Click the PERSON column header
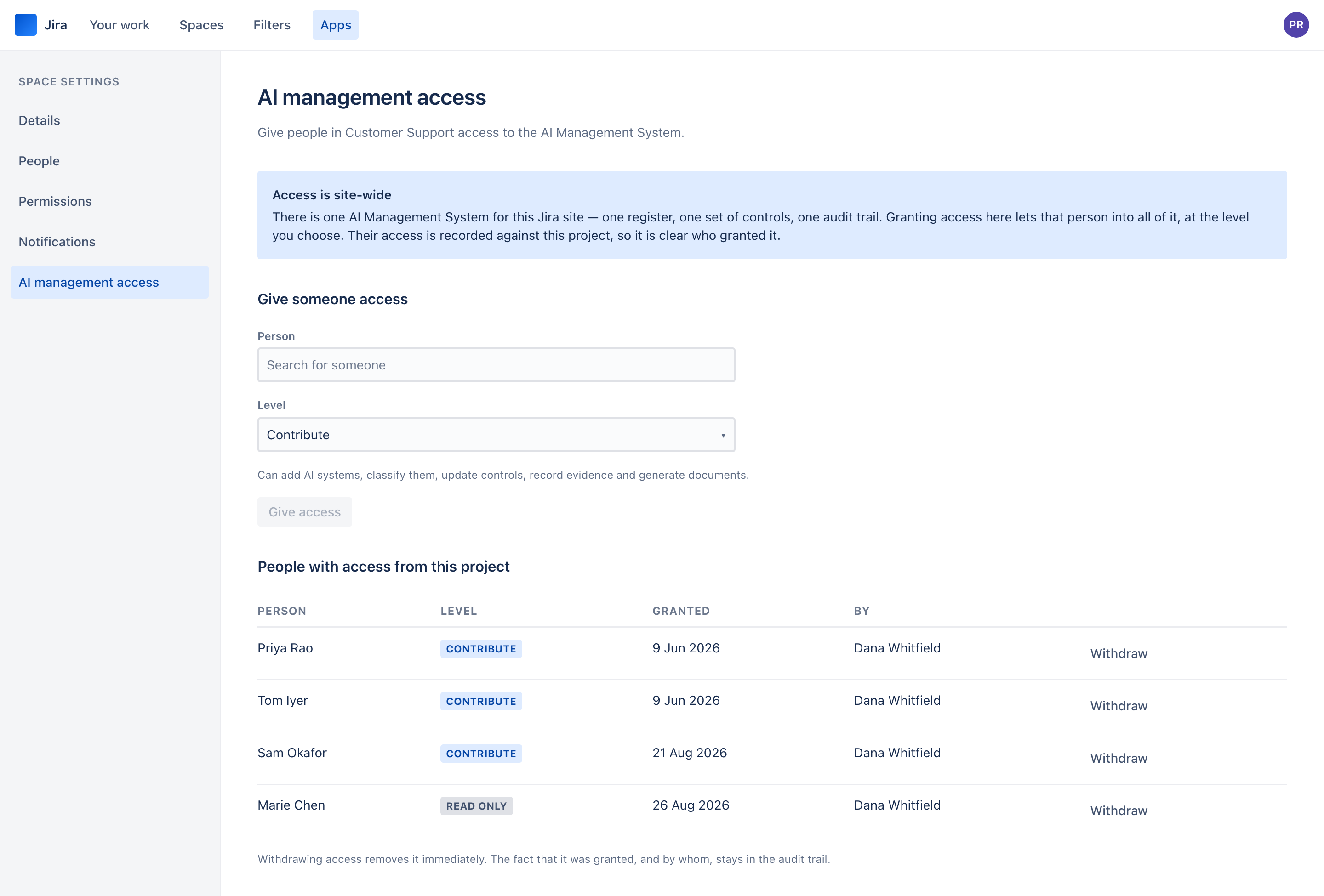The width and height of the screenshot is (1324, 896). point(282,611)
